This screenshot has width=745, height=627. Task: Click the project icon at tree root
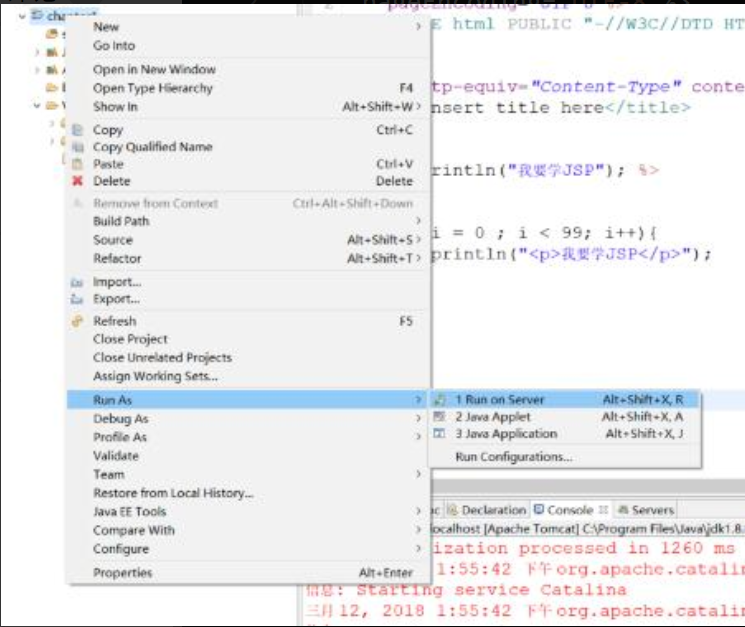(37, 15)
